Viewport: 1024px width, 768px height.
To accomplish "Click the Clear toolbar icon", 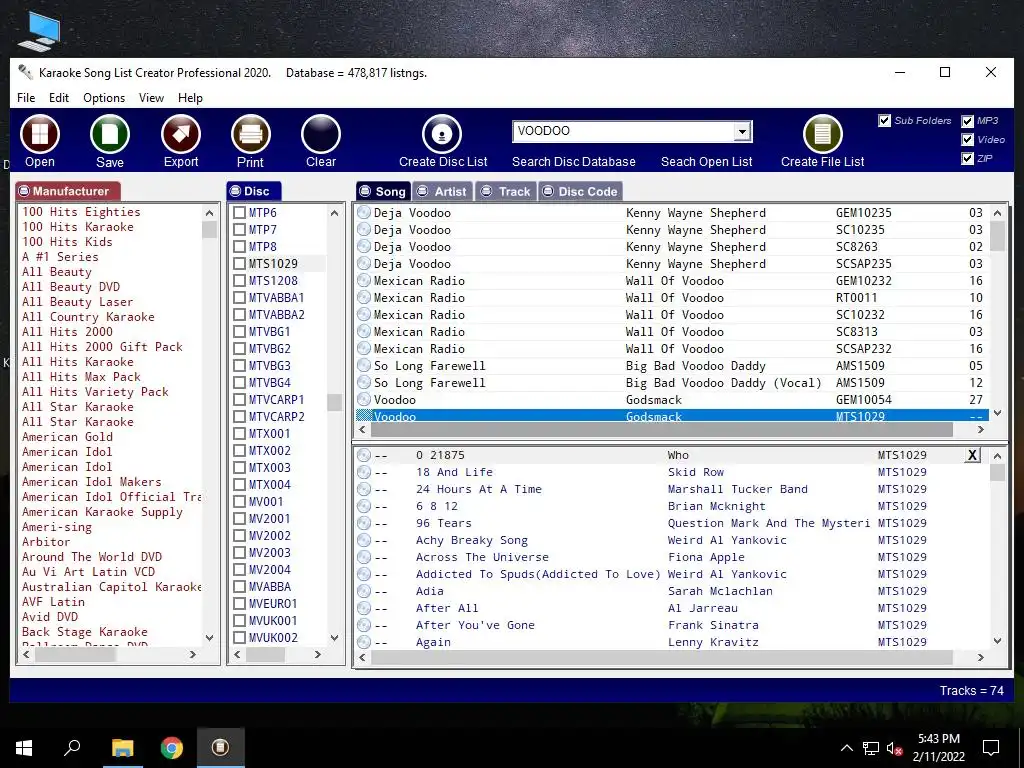I will [x=321, y=134].
